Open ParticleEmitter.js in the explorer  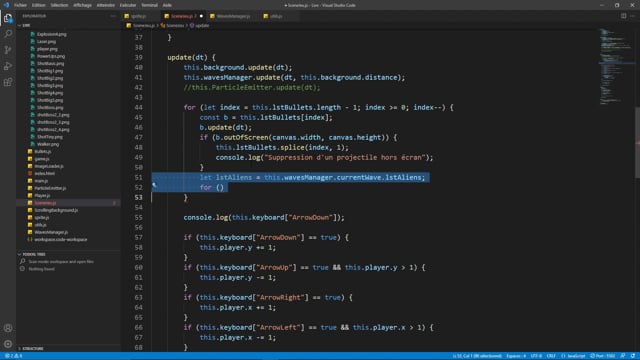50,188
